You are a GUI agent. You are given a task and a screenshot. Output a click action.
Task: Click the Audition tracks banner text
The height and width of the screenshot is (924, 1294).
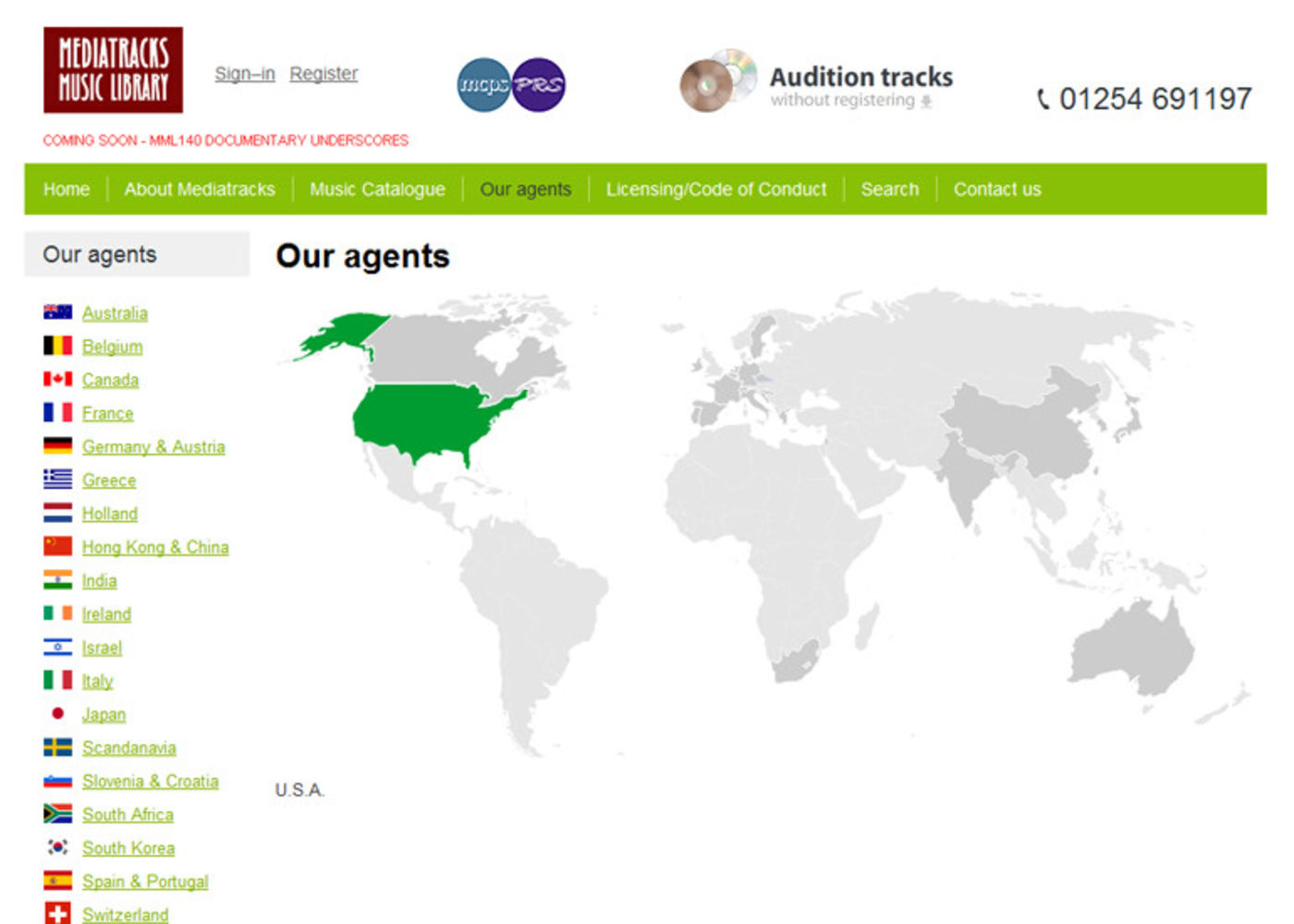861,78
